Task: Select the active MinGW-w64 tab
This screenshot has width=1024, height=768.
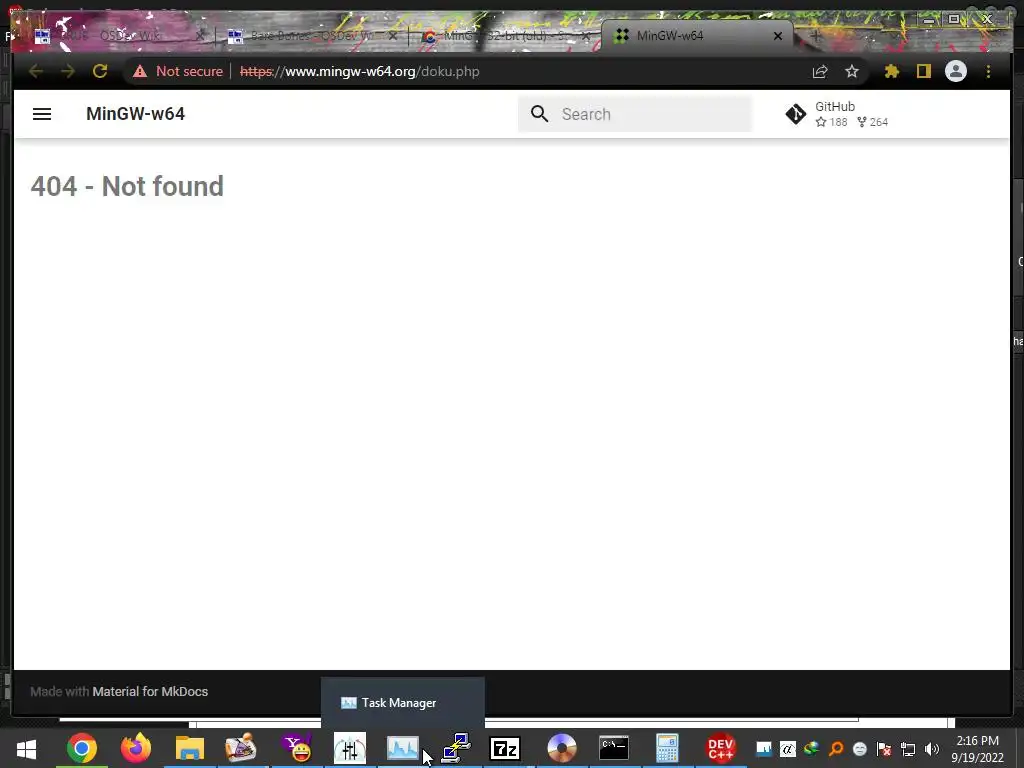Action: coord(697,36)
